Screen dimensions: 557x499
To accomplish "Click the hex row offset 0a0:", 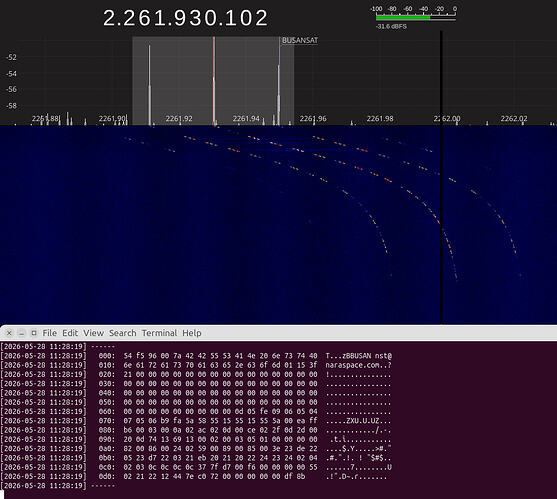I will pyautogui.click(x=107, y=449).
